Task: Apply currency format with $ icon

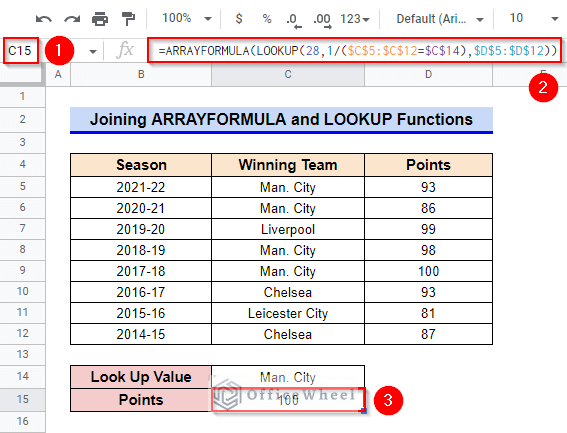Action: [239, 18]
